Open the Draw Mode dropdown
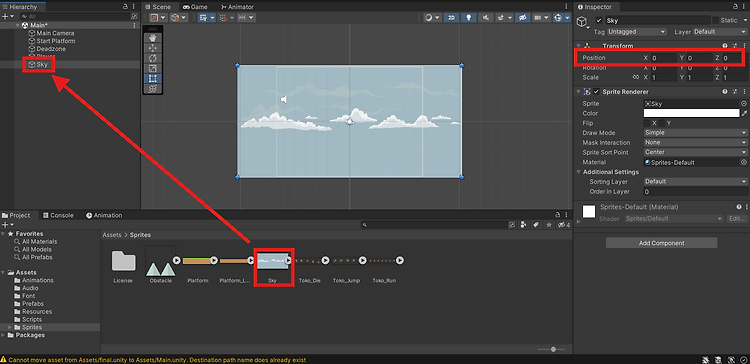Viewport: 750px width, 364px height. pos(695,132)
